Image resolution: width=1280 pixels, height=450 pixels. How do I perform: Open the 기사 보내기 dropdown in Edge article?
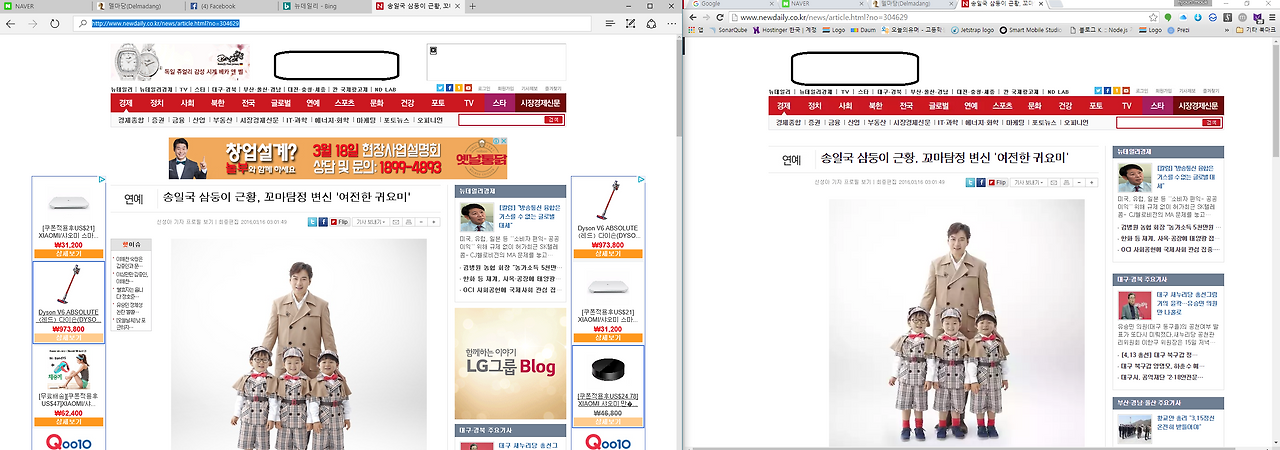click(369, 222)
